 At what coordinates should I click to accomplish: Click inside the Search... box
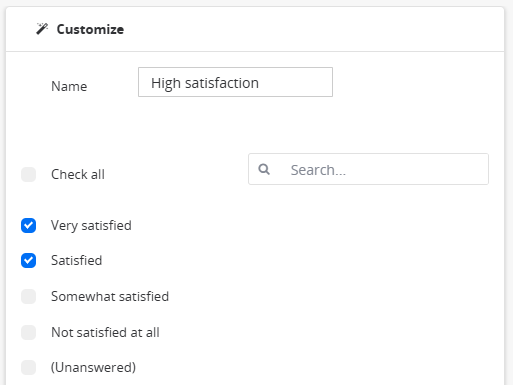tap(368, 169)
